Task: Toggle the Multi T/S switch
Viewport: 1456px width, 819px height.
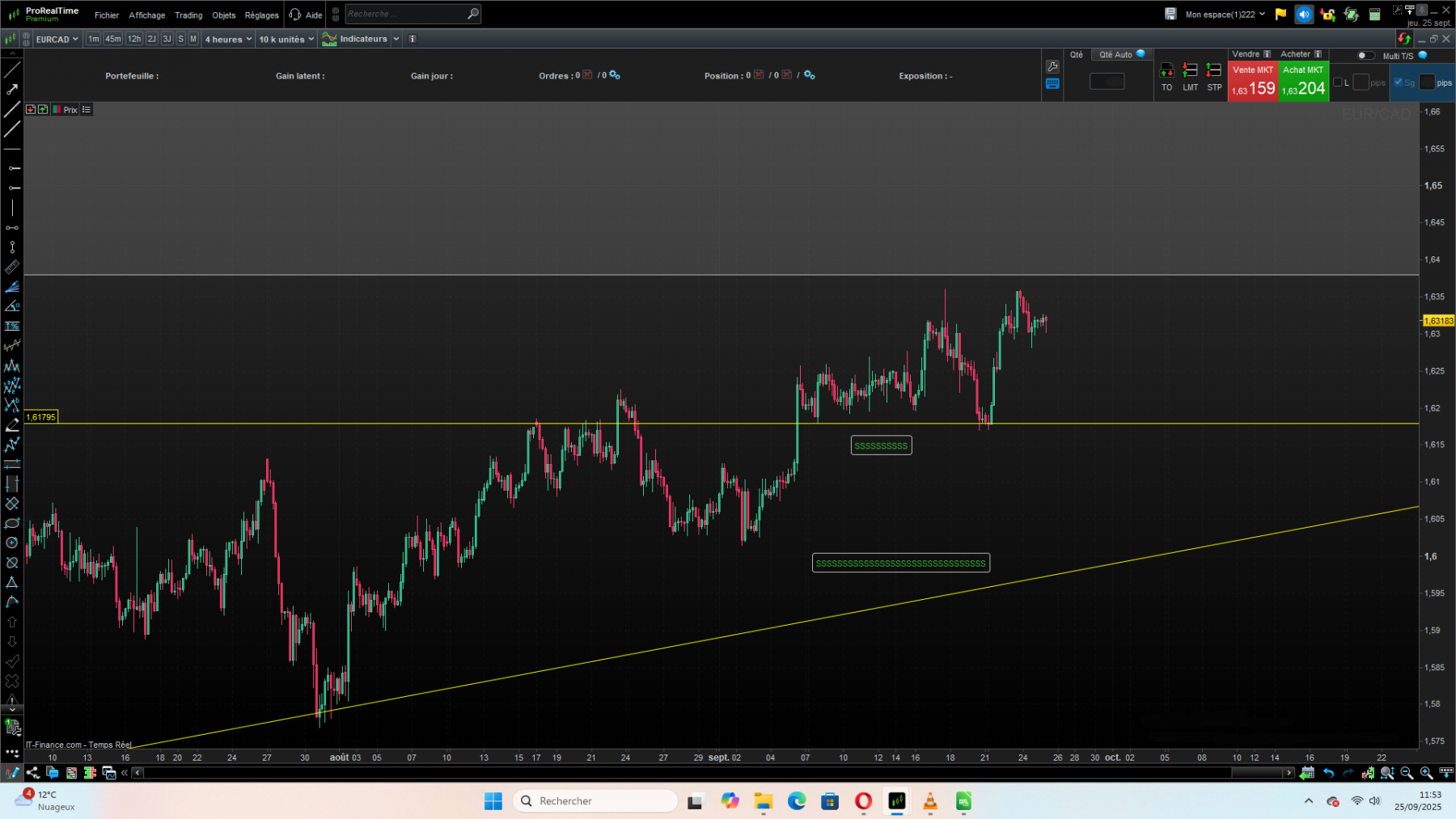Action: click(x=1365, y=56)
